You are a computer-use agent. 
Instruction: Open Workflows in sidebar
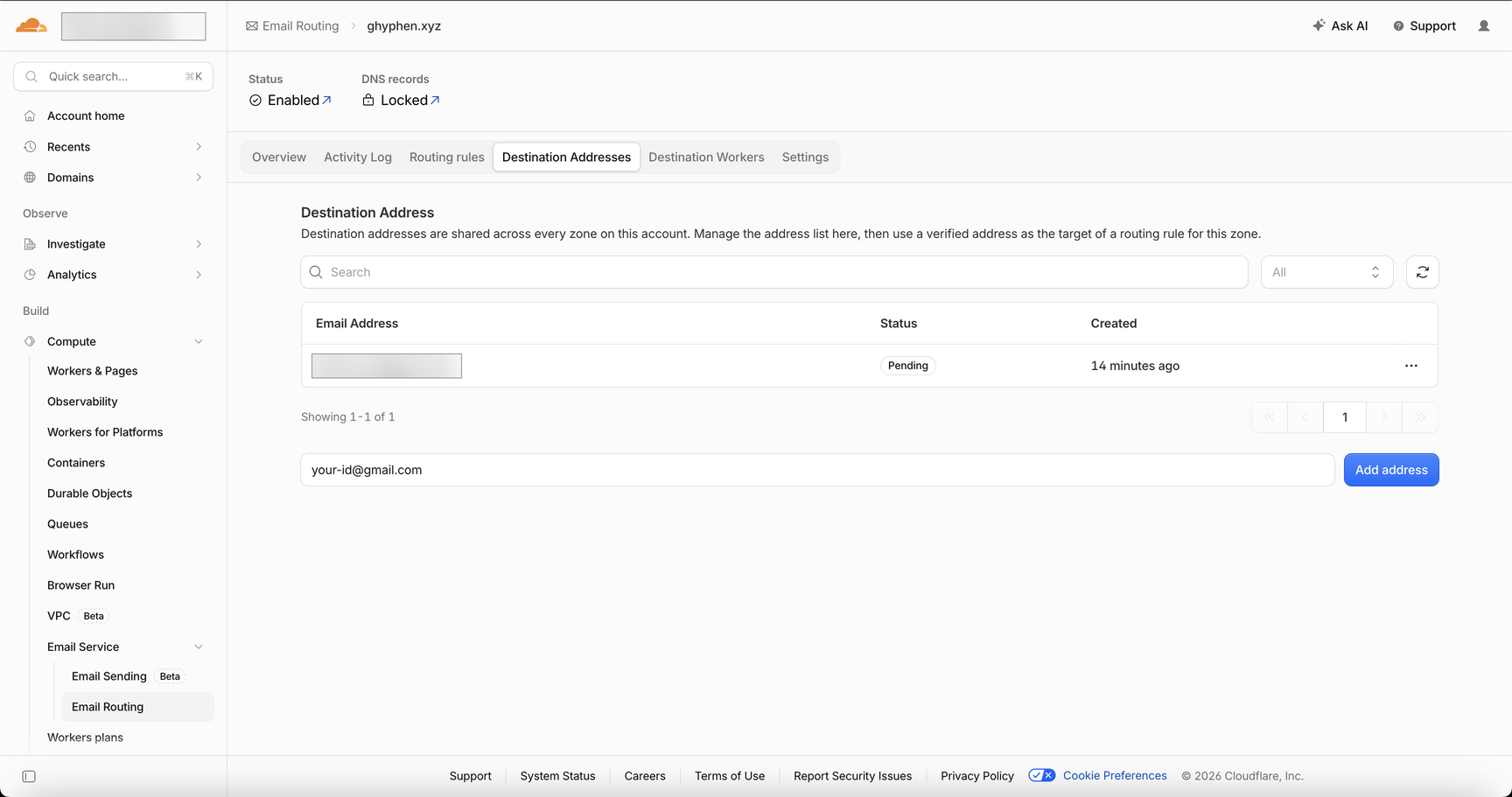[76, 555]
